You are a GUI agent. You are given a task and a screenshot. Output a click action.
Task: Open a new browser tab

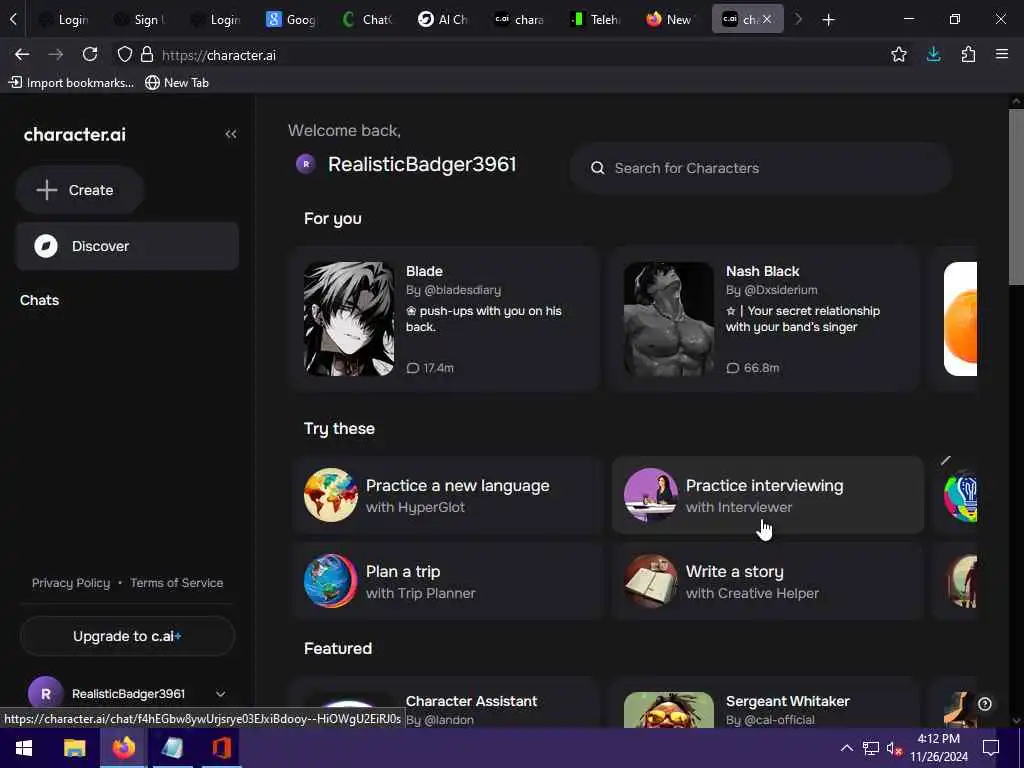[x=828, y=20]
